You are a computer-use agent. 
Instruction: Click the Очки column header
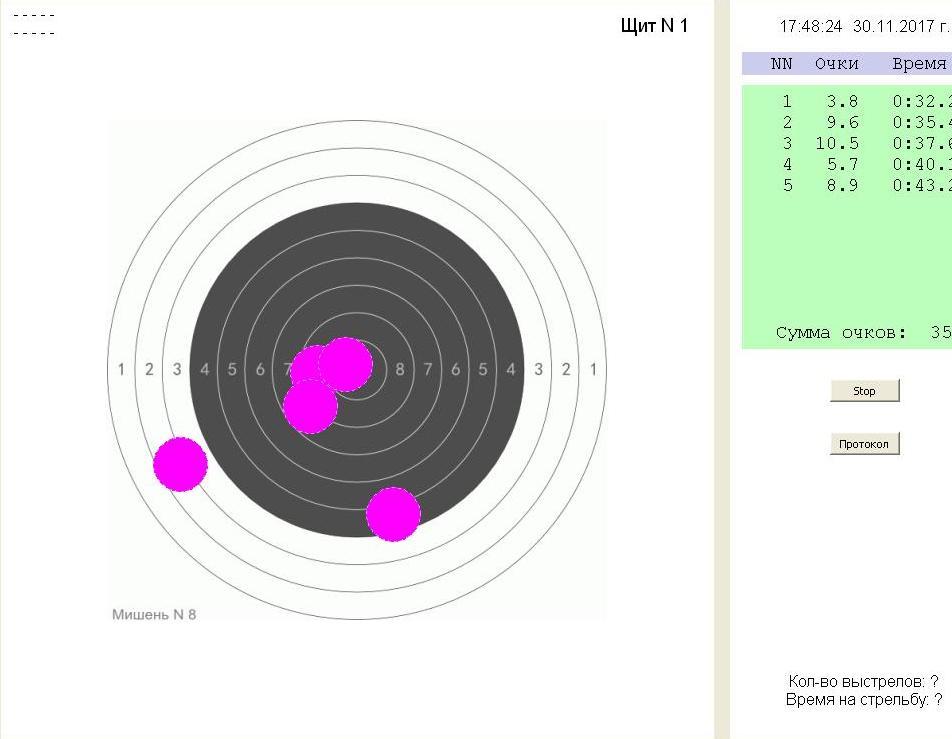(x=836, y=64)
